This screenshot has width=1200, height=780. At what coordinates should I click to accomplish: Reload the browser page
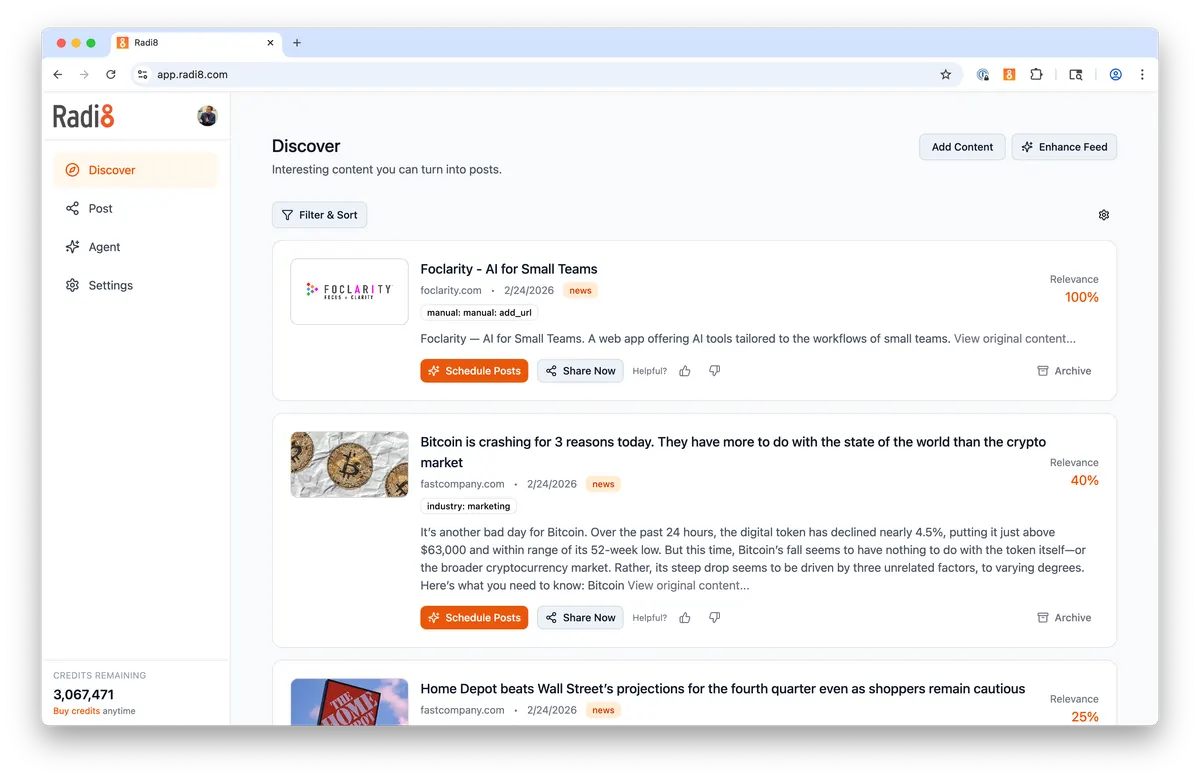click(111, 75)
